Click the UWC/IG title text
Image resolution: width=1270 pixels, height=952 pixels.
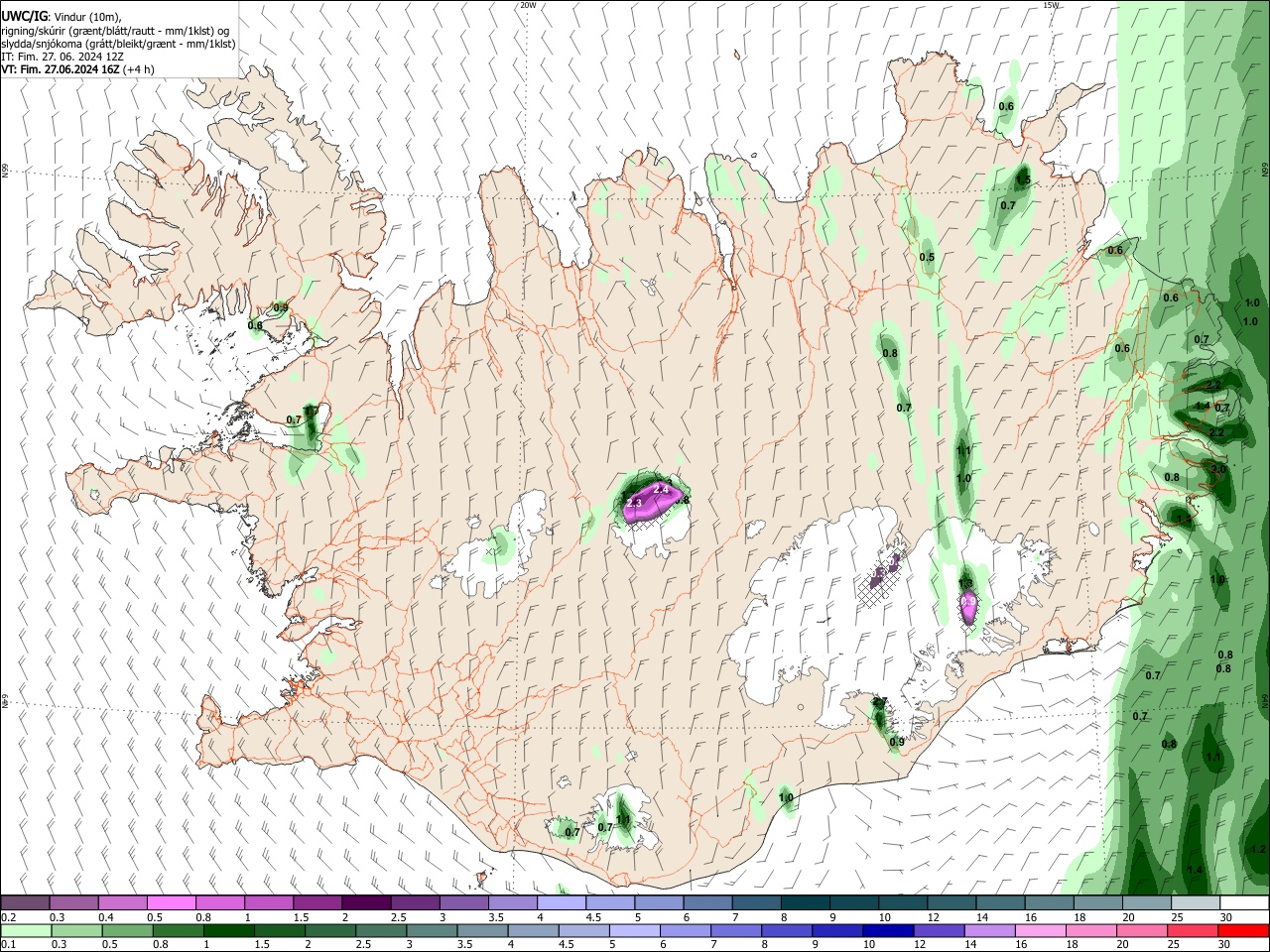click(24, 15)
